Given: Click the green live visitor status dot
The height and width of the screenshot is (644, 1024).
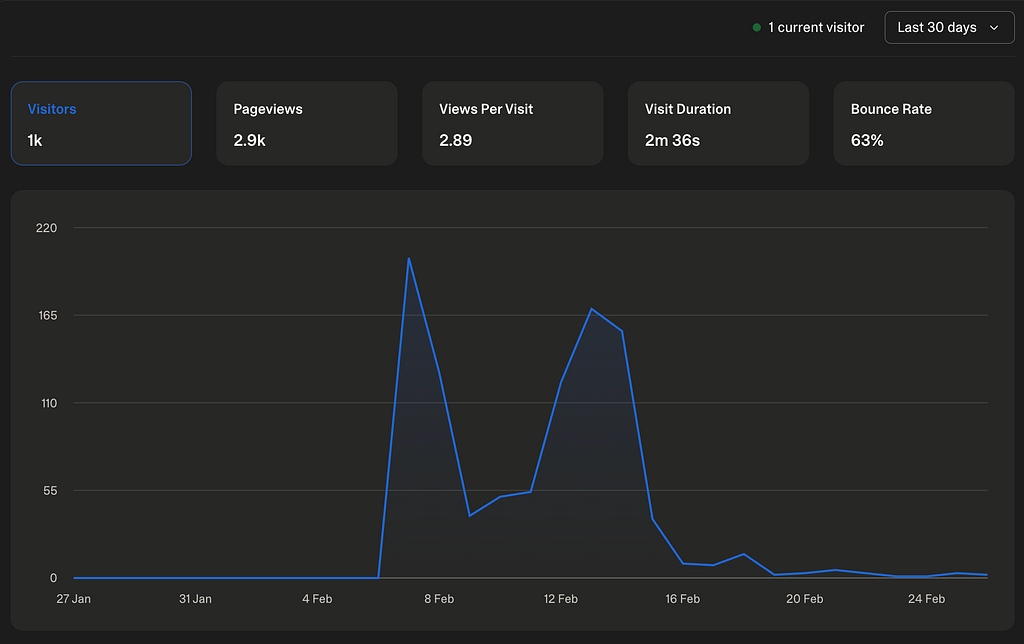Looking at the screenshot, I should (x=757, y=28).
